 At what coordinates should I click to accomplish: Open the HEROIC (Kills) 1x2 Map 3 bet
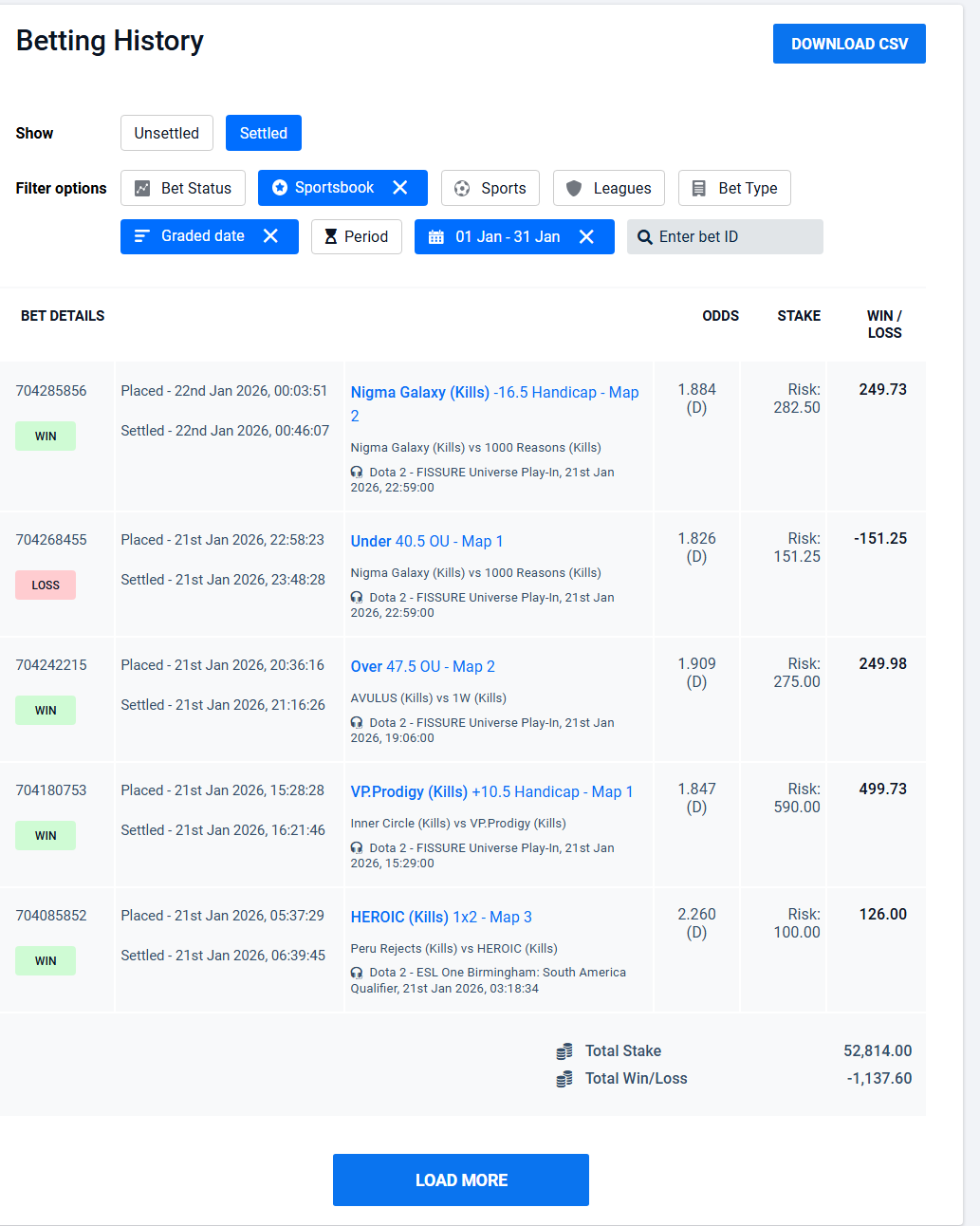point(441,917)
